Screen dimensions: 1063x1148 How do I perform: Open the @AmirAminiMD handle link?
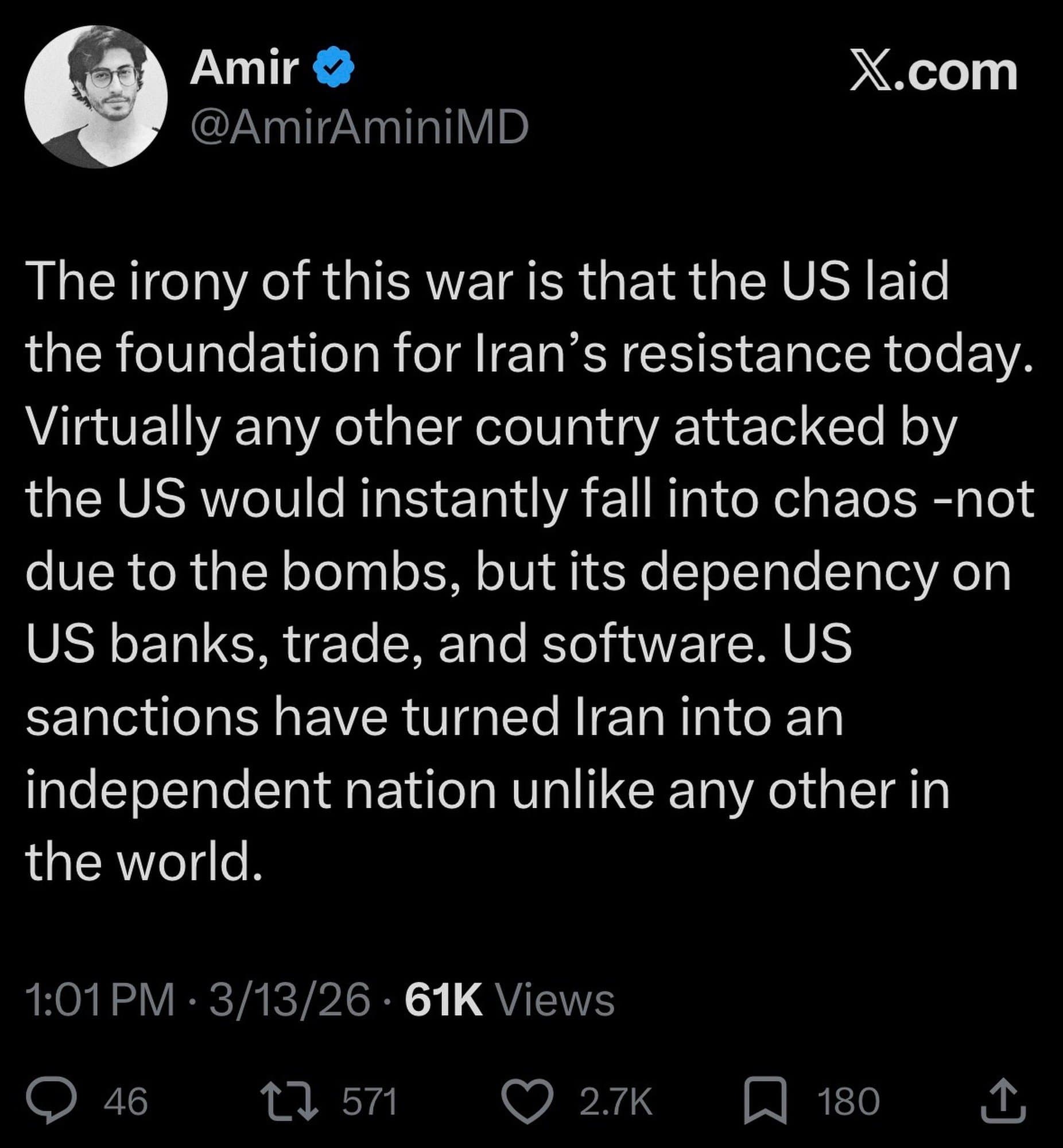pos(359,127)
